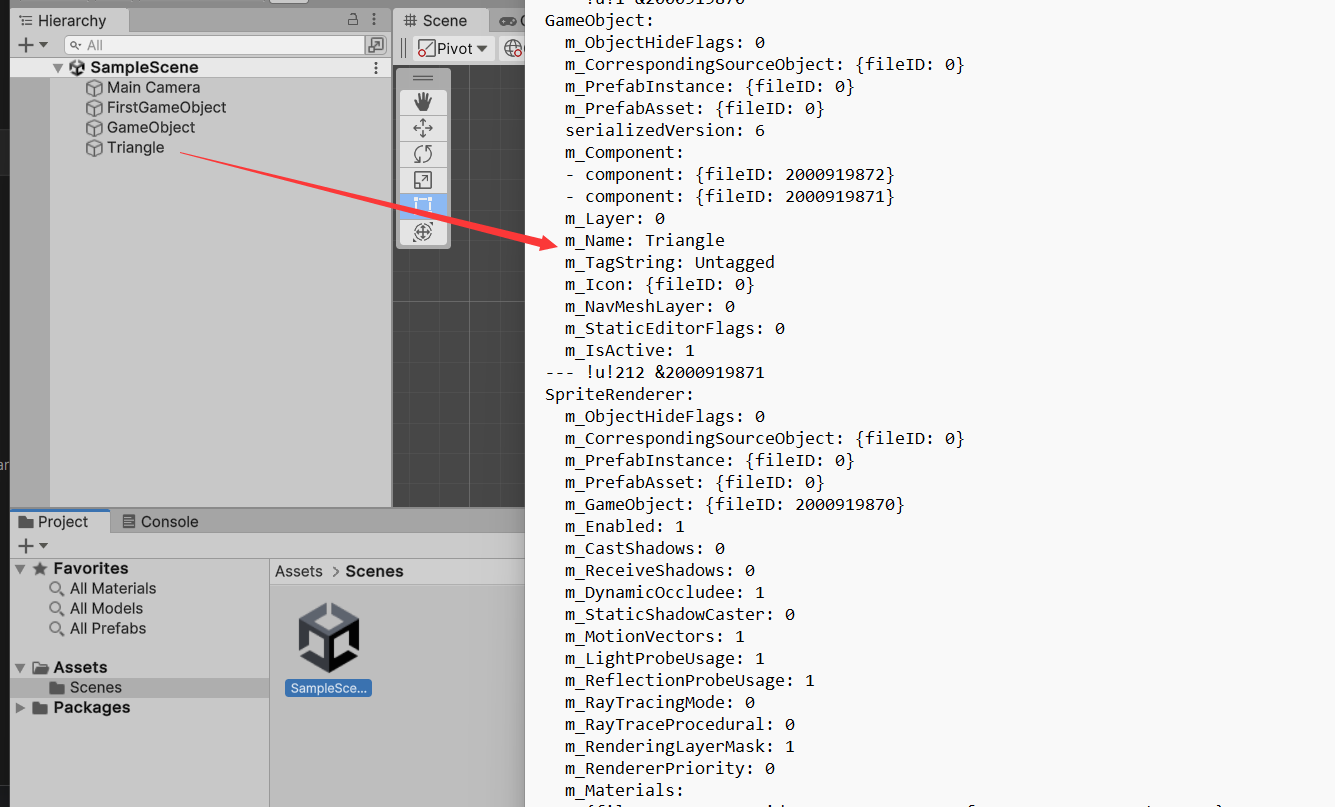Screen dimensions: 1335x807
Task: Open SampleScene row's three-dot options menu
Action: pyautogui.click(x=376, y=68)
